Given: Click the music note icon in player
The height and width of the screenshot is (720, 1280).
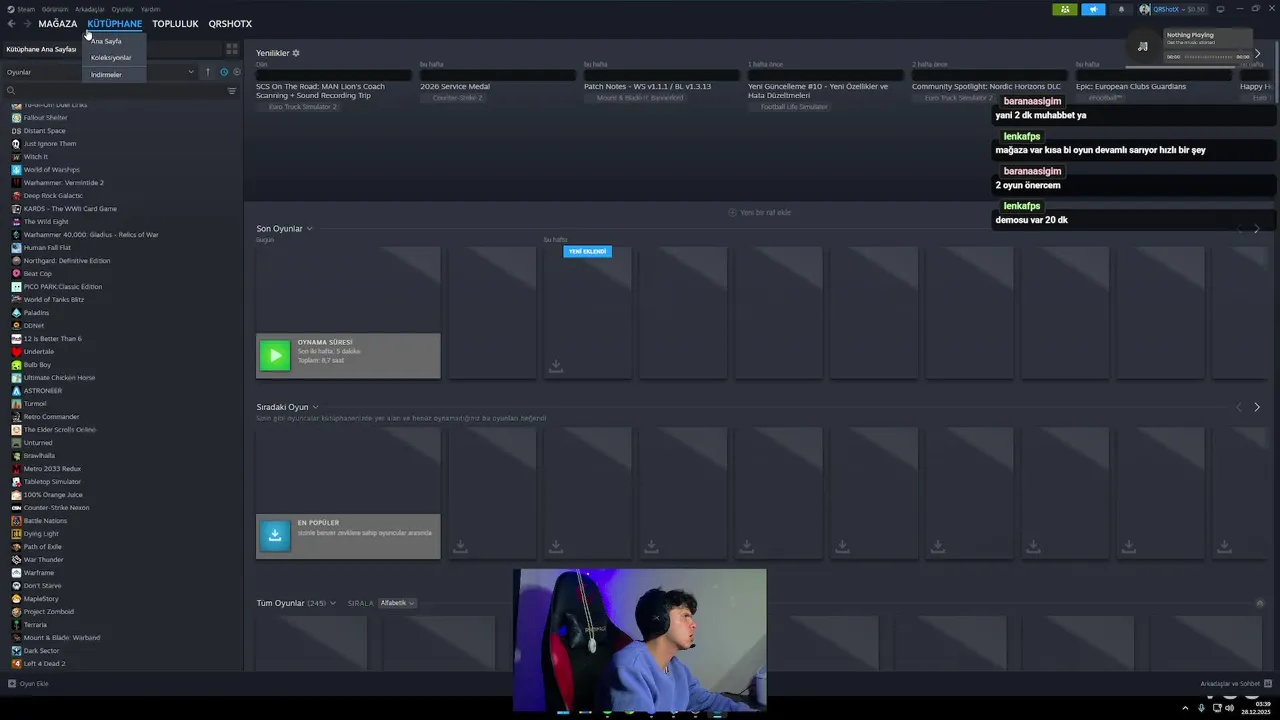Looking at the screenshot, I should 1143,46.
